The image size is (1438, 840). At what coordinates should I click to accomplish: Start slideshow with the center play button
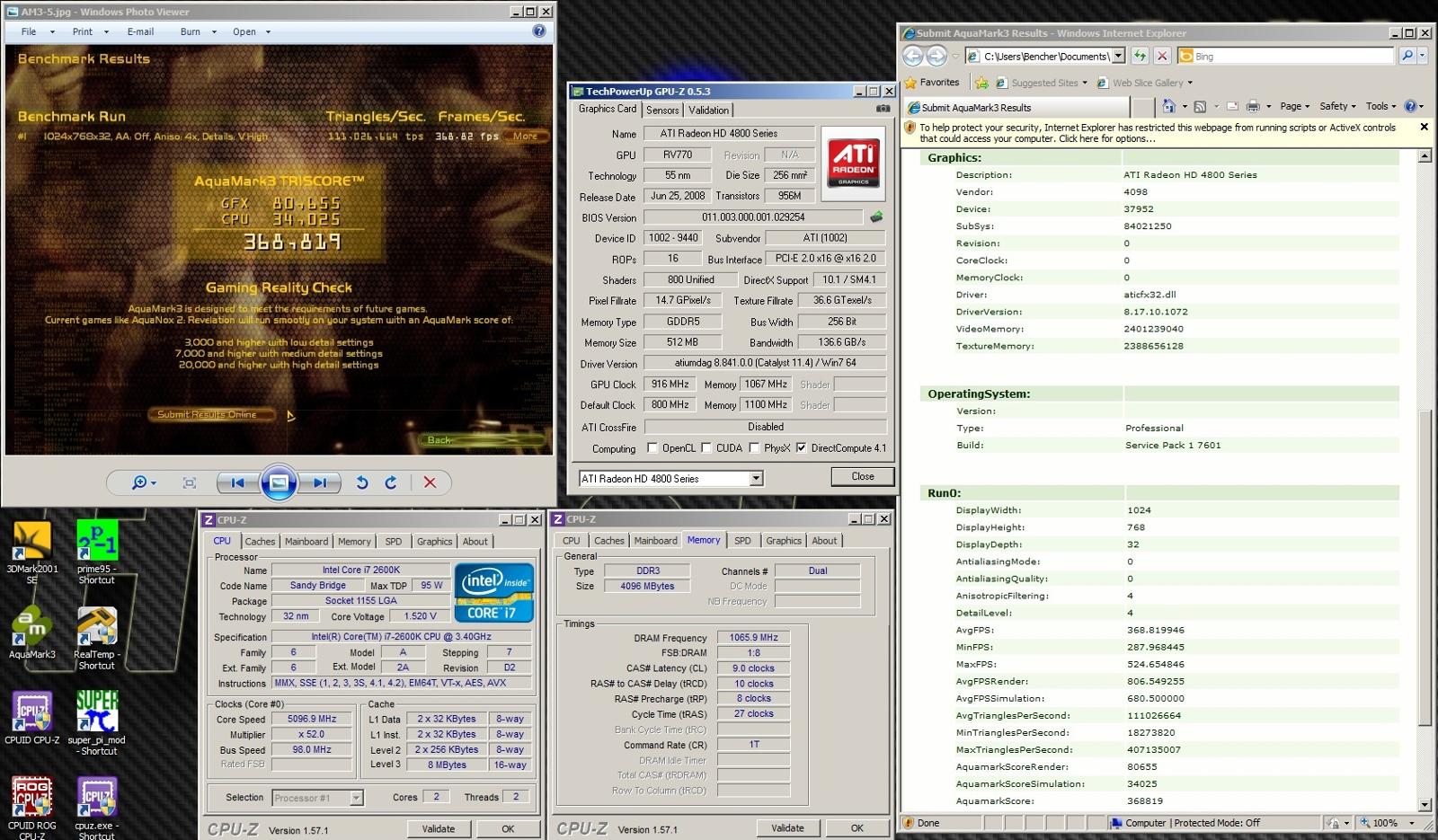279,482
